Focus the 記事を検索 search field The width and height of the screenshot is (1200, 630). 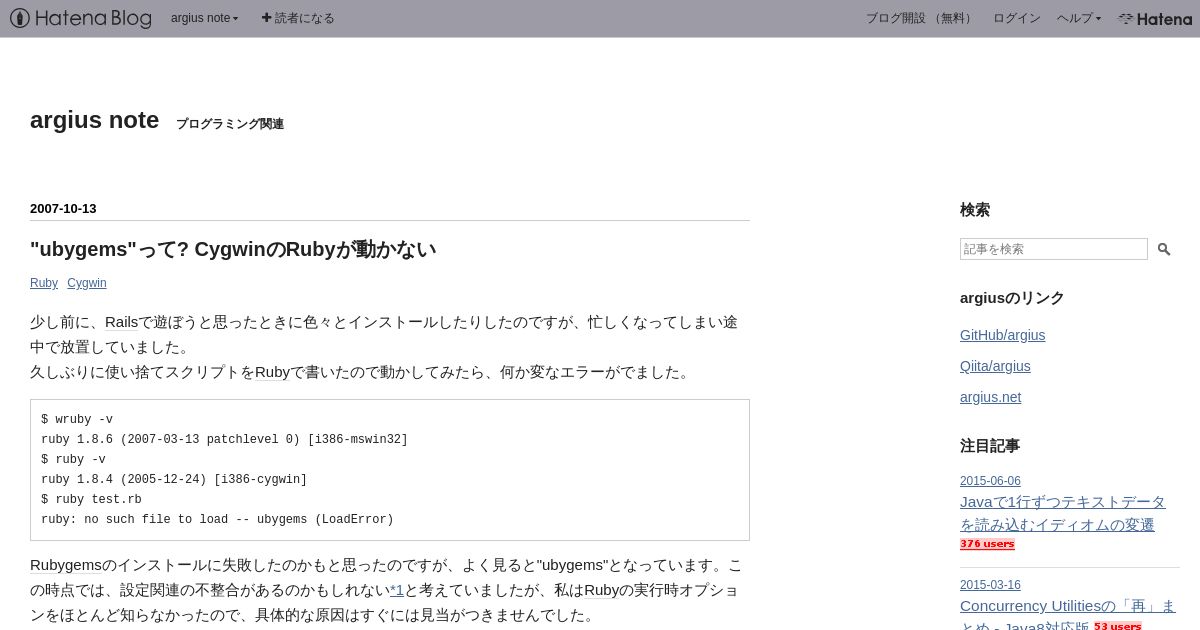pos(1054,249)
